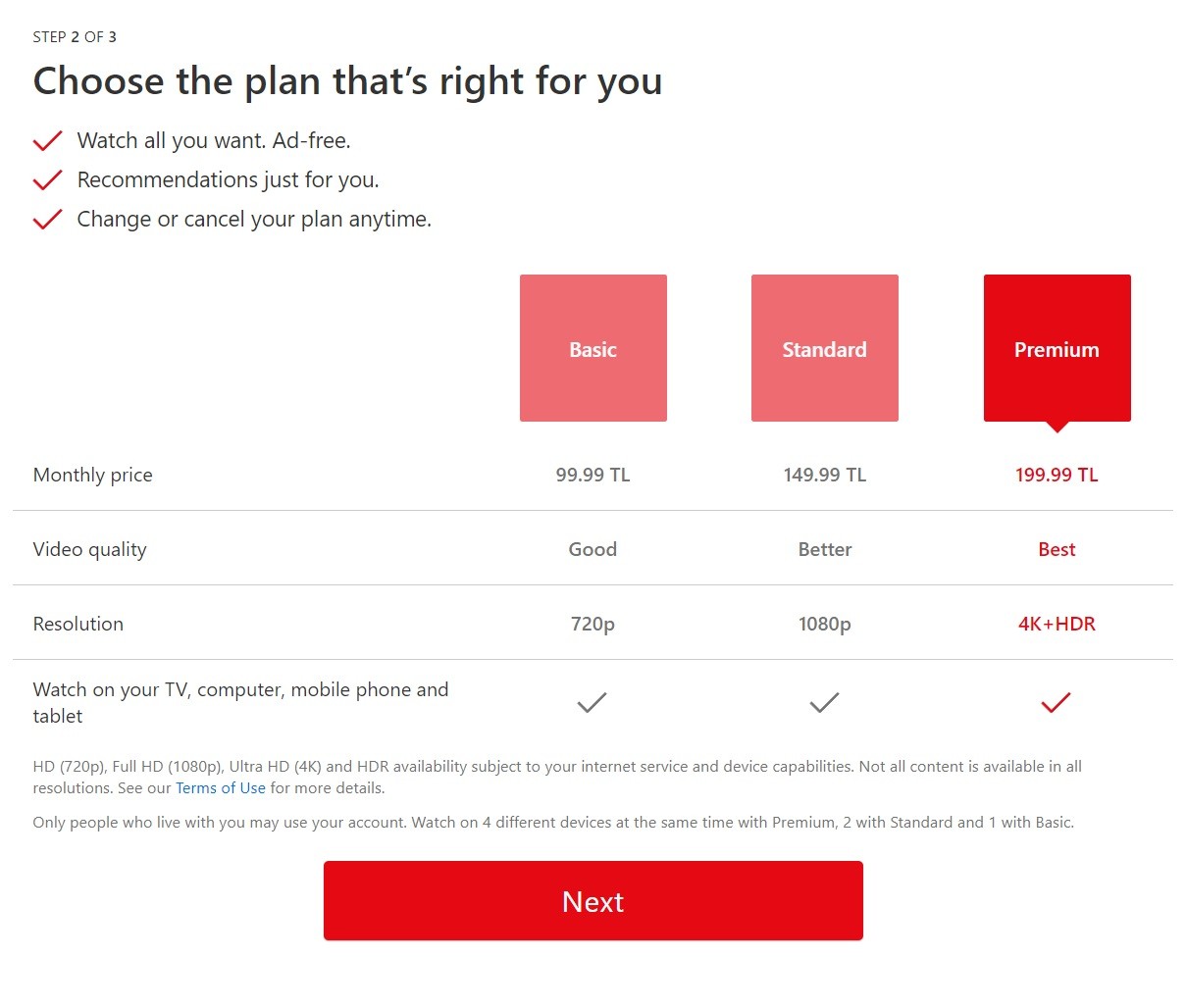The image size is (1186, 1008).
Task: Click checkmark beside 'Change or cancel your plan'
Action: click(48, 220)
